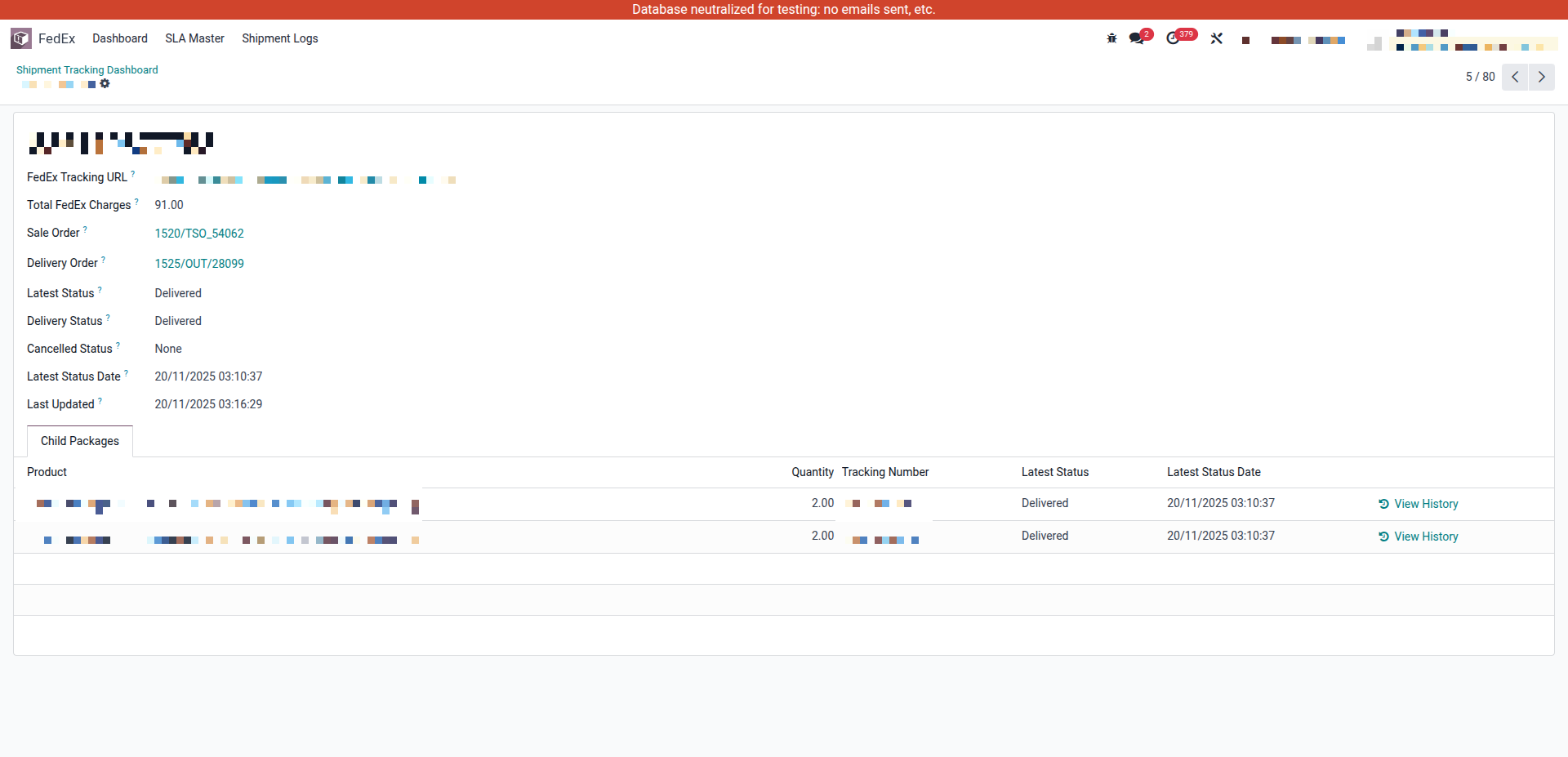This screenshot has height=757, width=1568.
Task: Open the FedEx app home icon
Action: pos(21,38)
